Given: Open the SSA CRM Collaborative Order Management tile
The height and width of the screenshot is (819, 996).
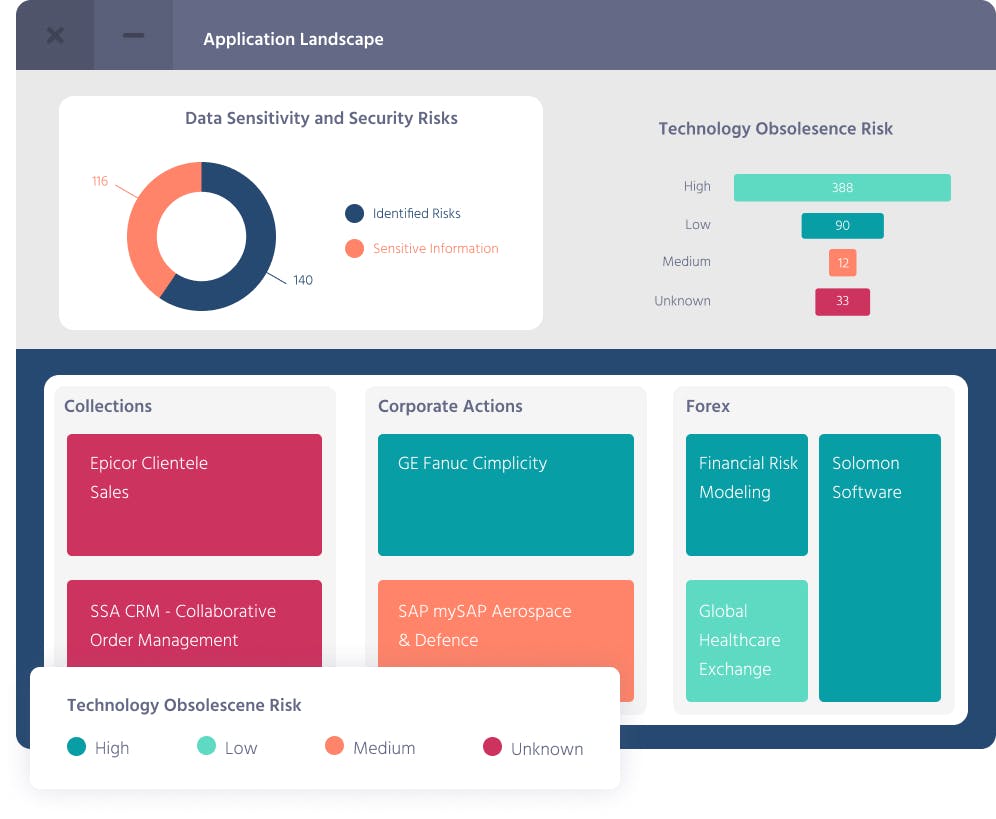Looking at the screenshot, I should coord(194,623).
